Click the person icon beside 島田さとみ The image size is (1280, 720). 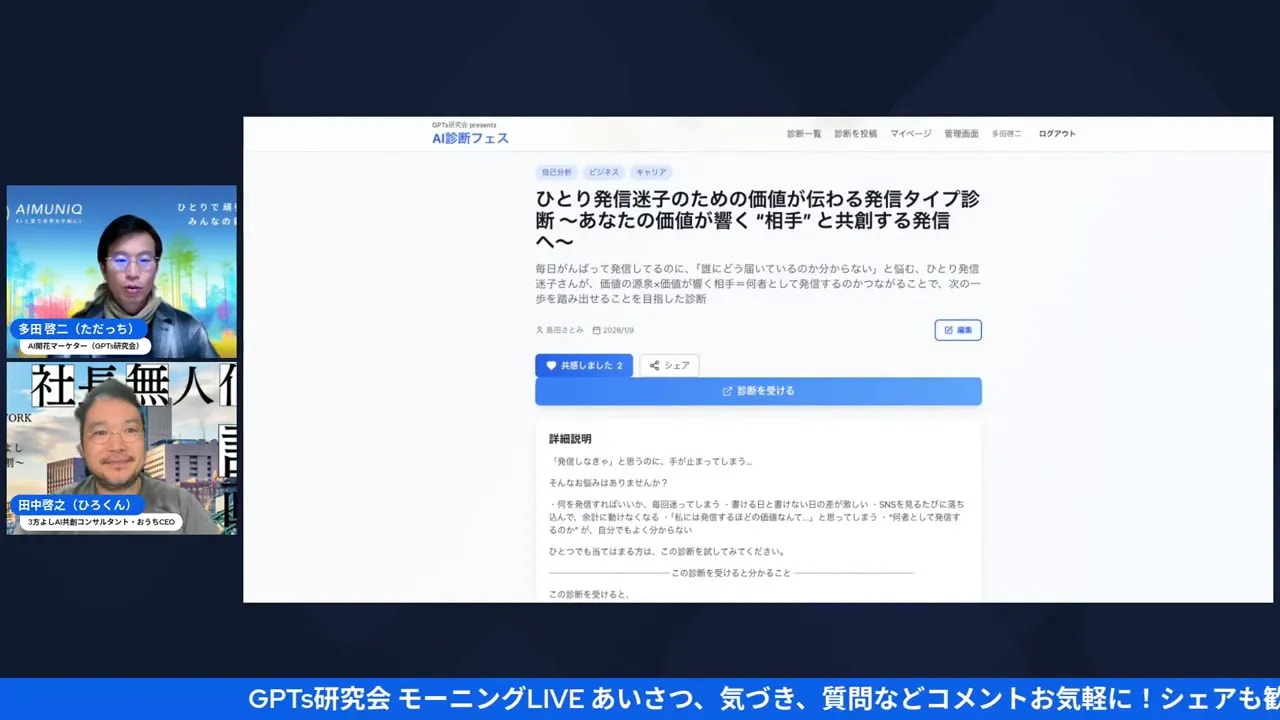(x=540, y=330)
